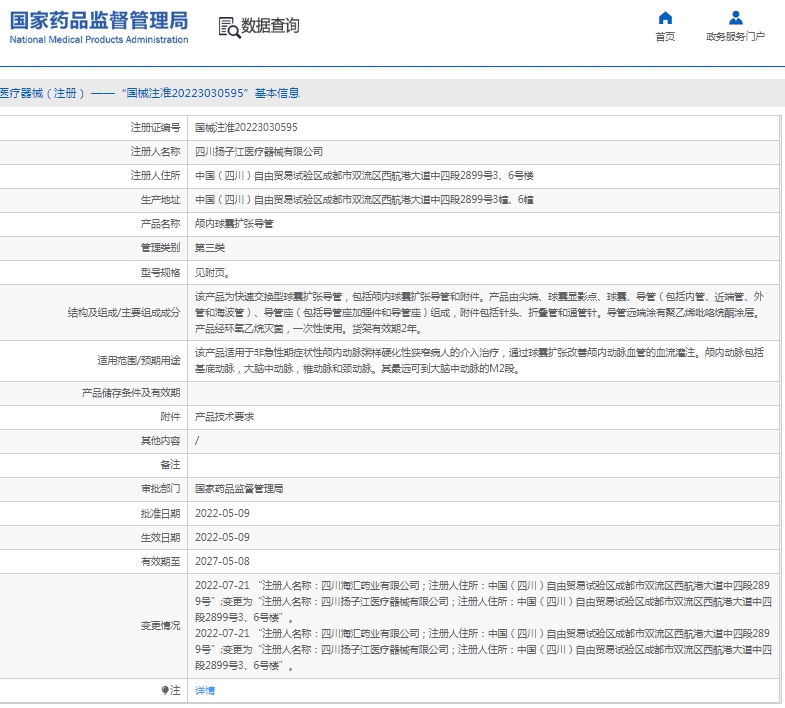Click the 备注 row label

(x=171, y=465)
